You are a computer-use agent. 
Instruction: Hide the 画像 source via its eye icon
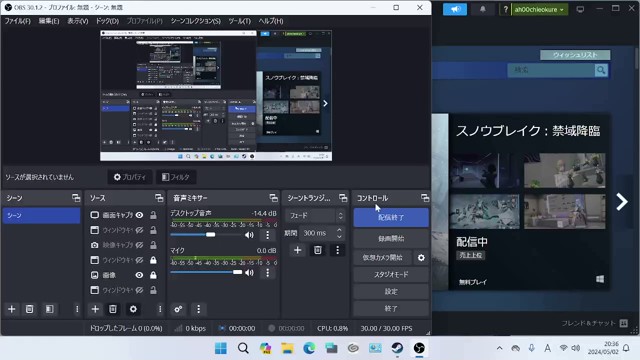pos(139,275)
